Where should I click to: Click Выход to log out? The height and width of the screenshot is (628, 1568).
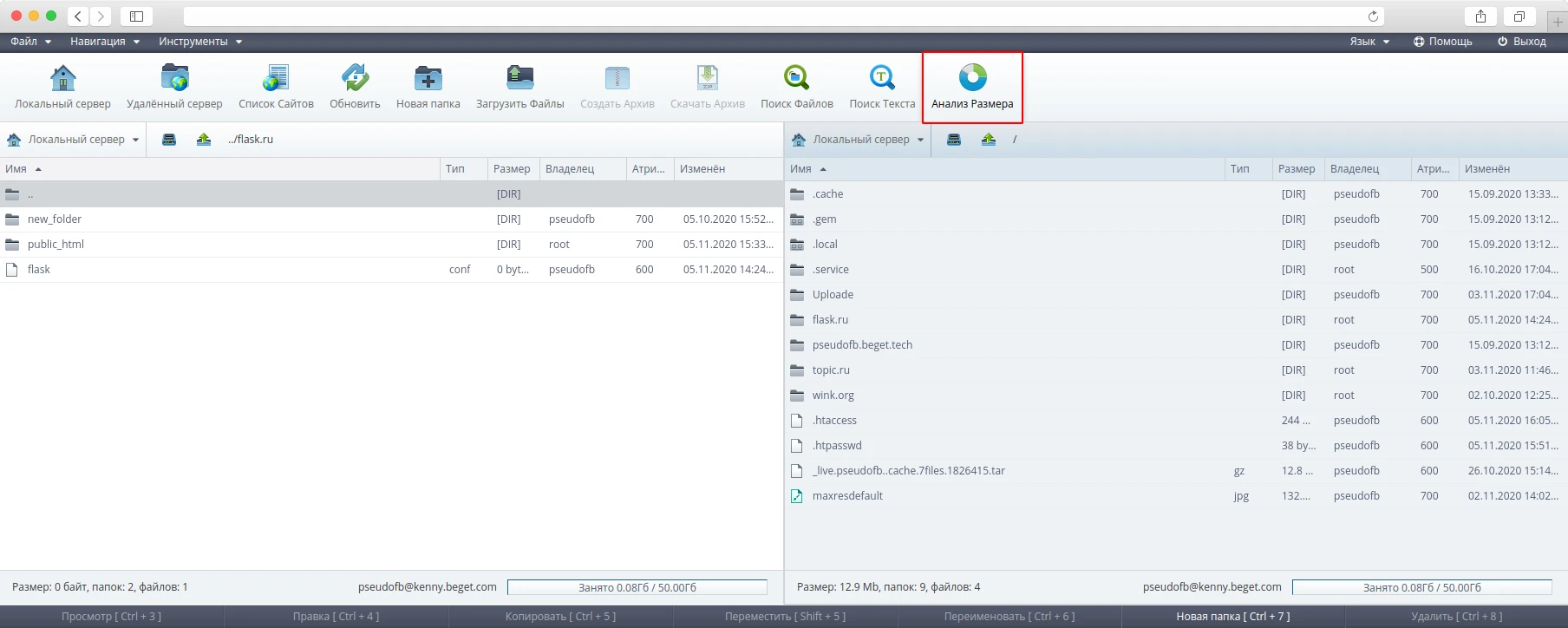click(x=1522, y=42)
